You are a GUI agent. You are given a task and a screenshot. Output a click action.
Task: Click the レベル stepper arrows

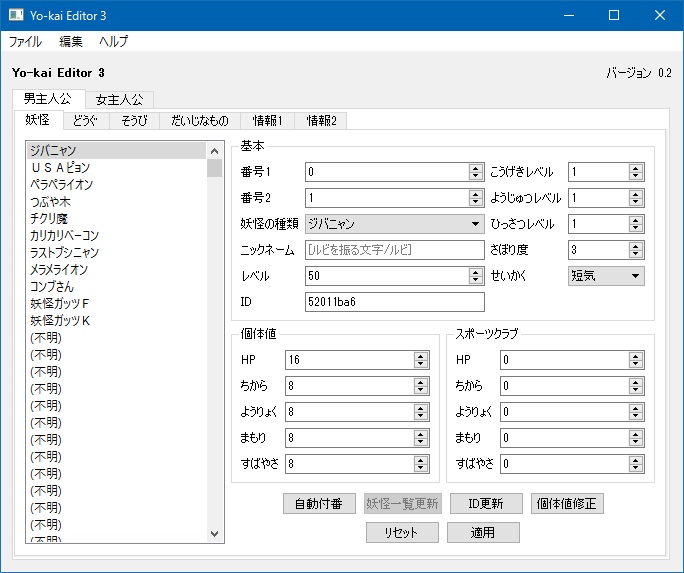476,276
